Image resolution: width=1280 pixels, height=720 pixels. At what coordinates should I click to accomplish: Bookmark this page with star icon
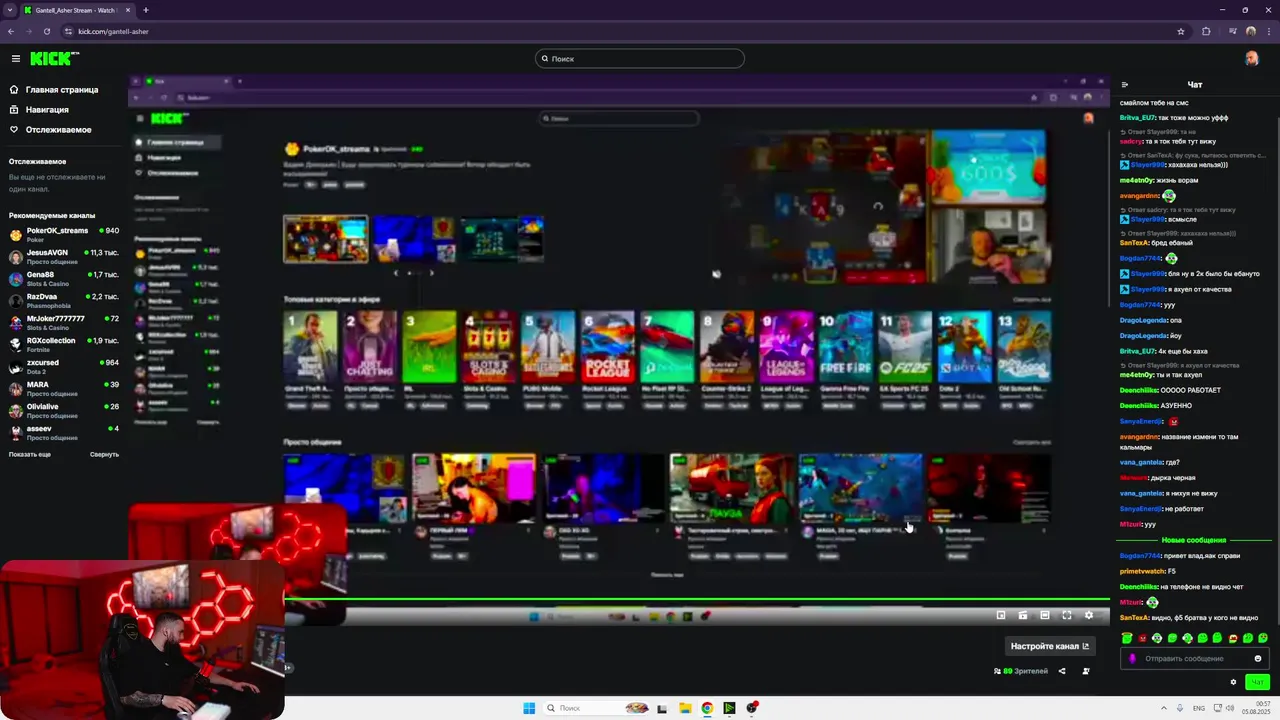1181,31
